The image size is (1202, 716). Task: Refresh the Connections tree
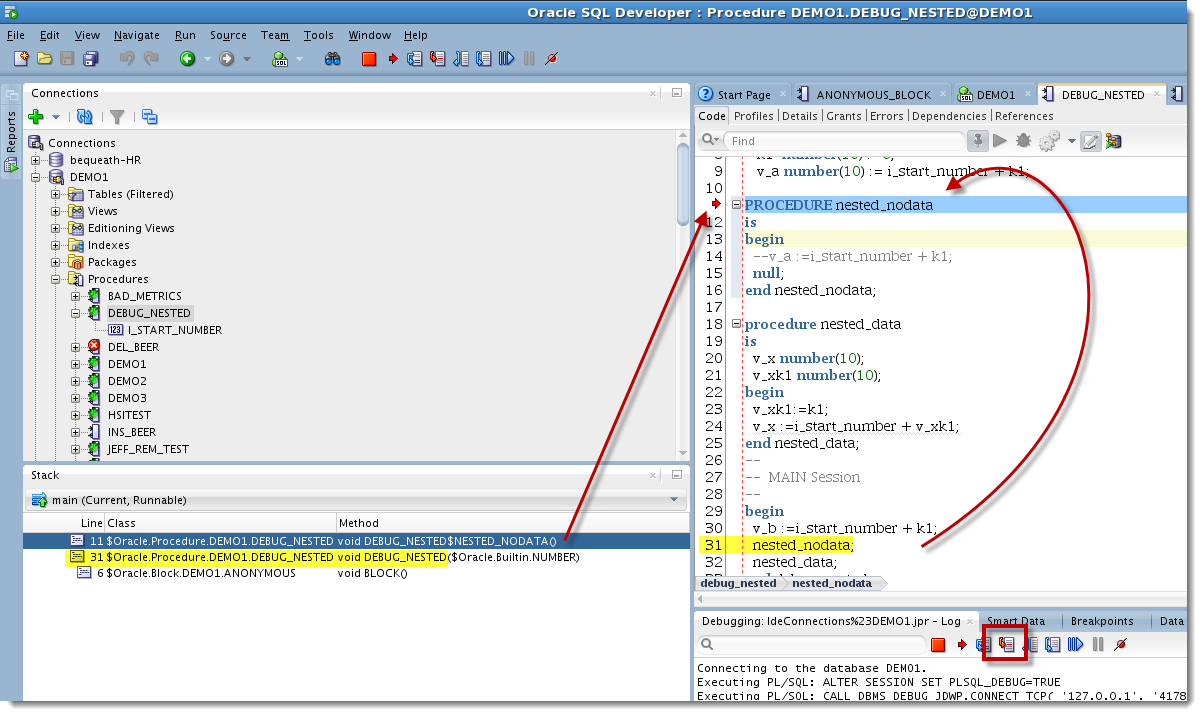coord(85,117)
